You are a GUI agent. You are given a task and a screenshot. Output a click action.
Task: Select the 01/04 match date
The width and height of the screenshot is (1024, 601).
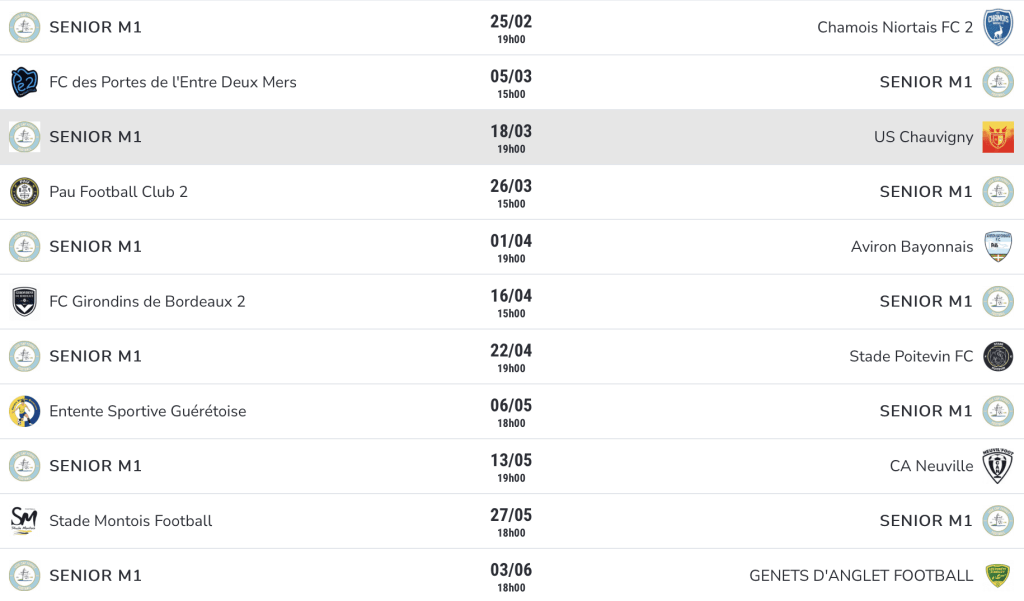(x=511, y=241)
